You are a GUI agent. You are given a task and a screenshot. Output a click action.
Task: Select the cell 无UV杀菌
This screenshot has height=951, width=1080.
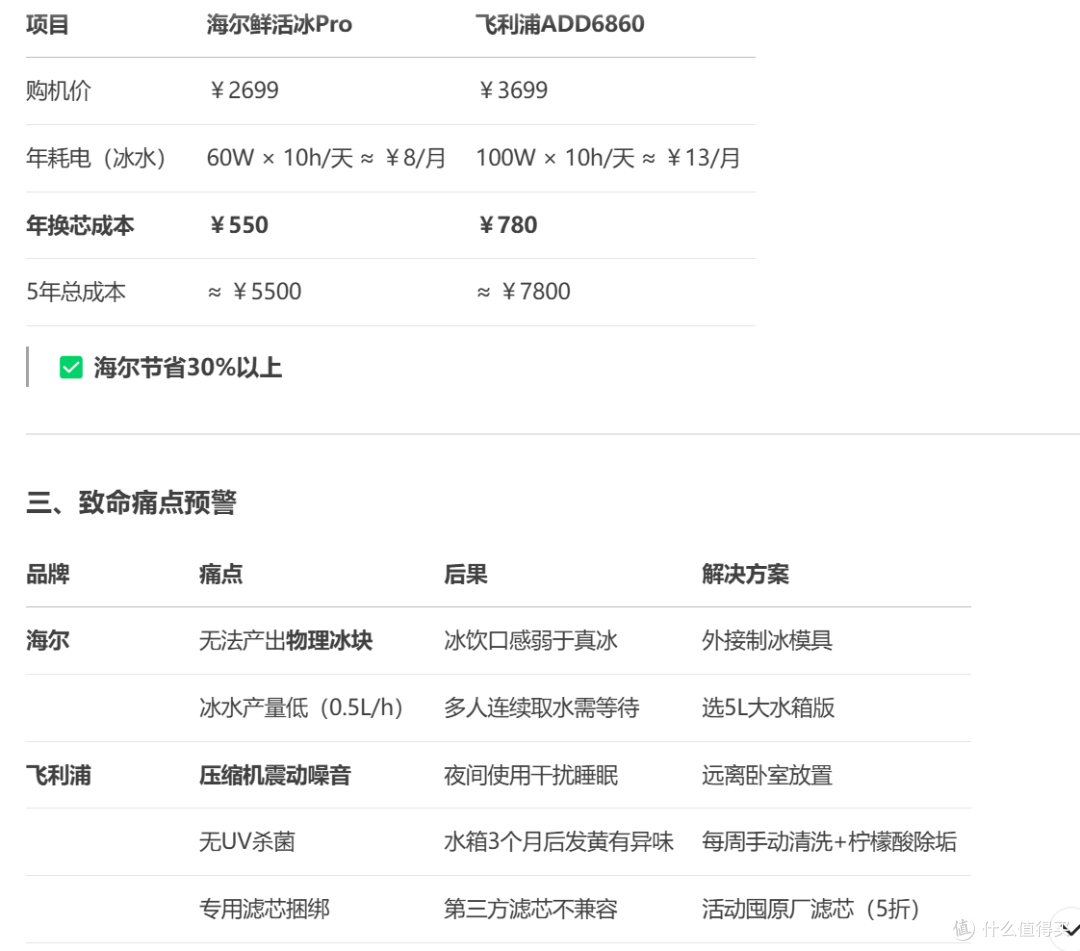(247, 842)
